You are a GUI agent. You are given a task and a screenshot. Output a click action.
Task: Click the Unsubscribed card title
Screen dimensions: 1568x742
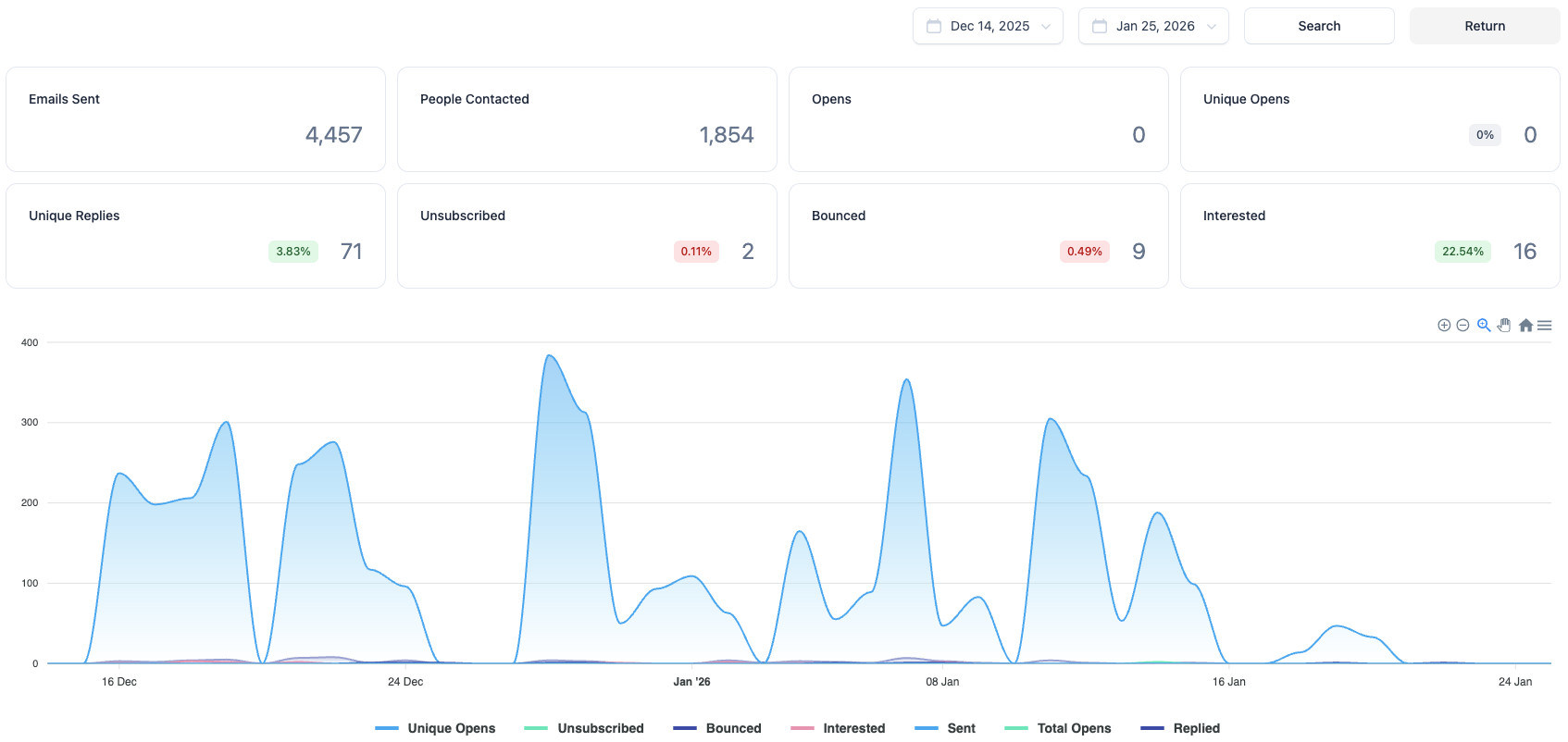(463, 216)
